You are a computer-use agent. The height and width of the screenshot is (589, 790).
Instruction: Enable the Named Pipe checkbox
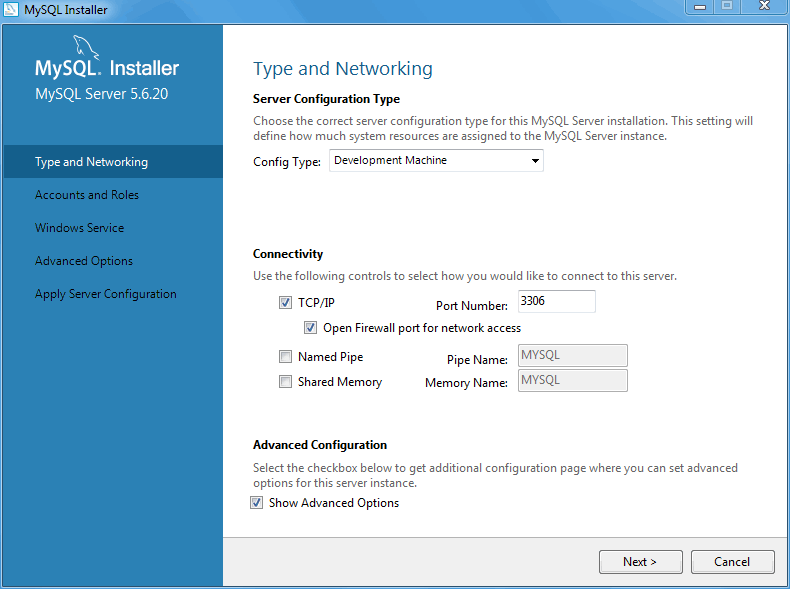[285, 357]
